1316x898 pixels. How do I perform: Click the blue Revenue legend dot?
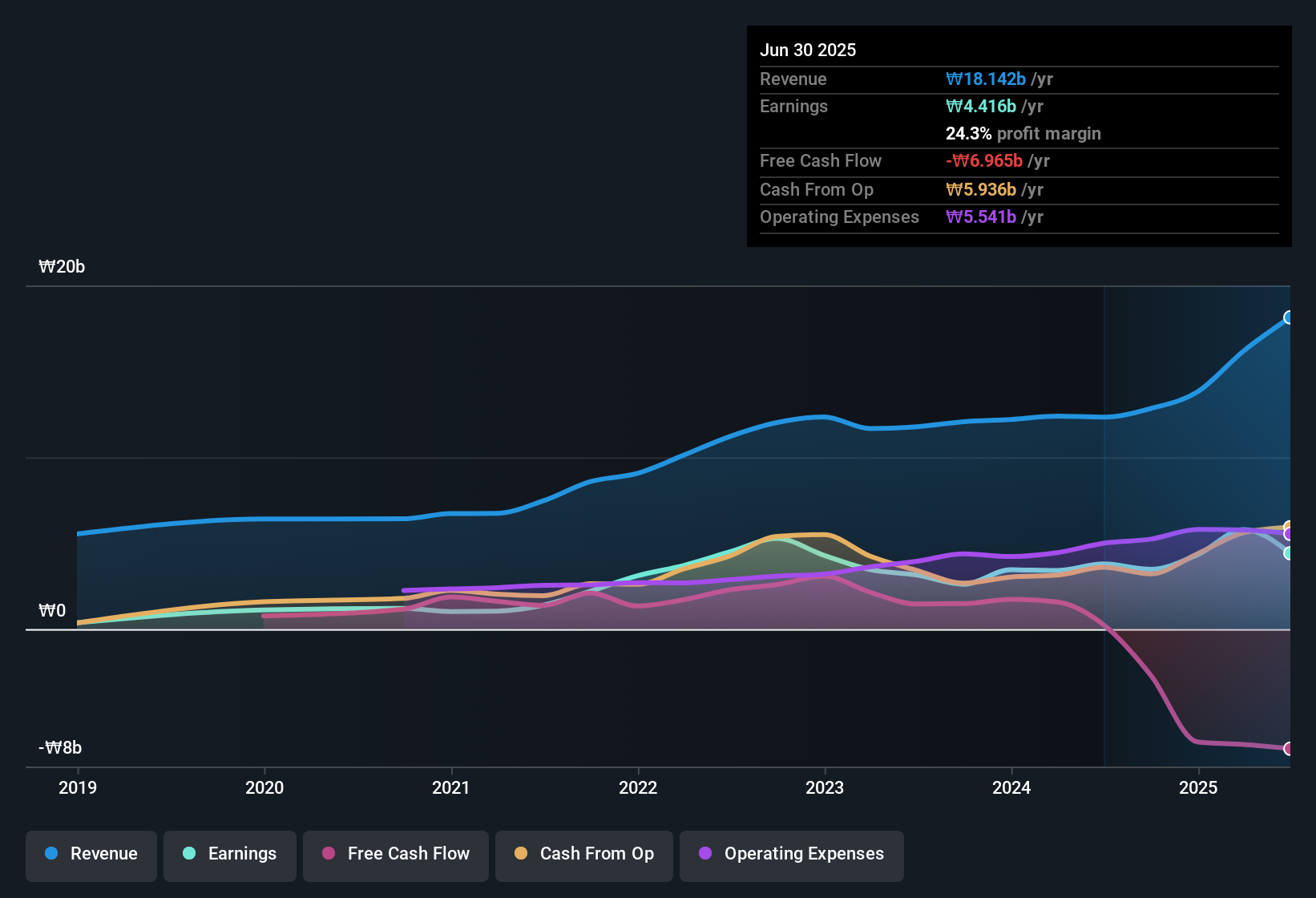coord(51,853)
